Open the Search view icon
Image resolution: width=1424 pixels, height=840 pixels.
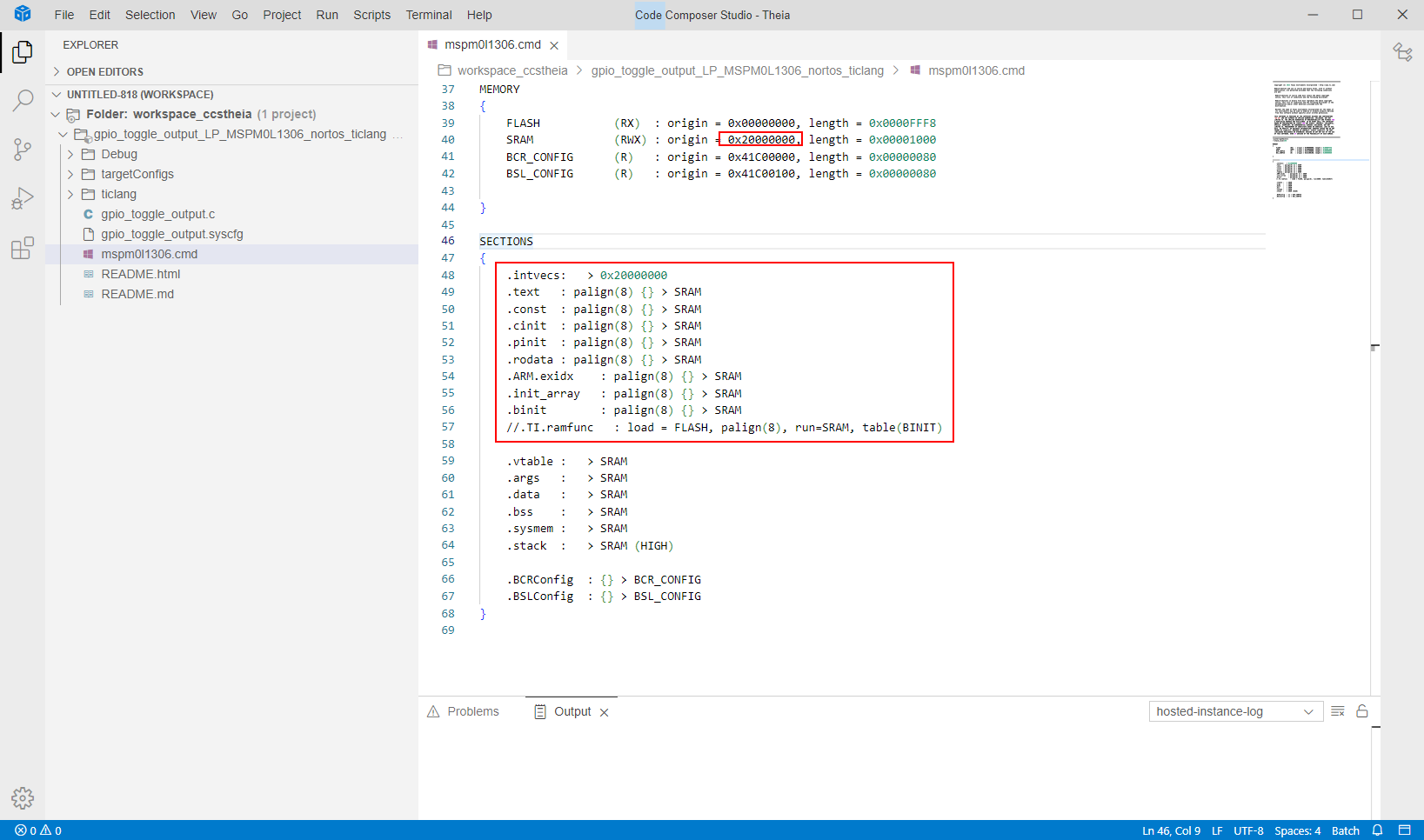tap(23, 101)
